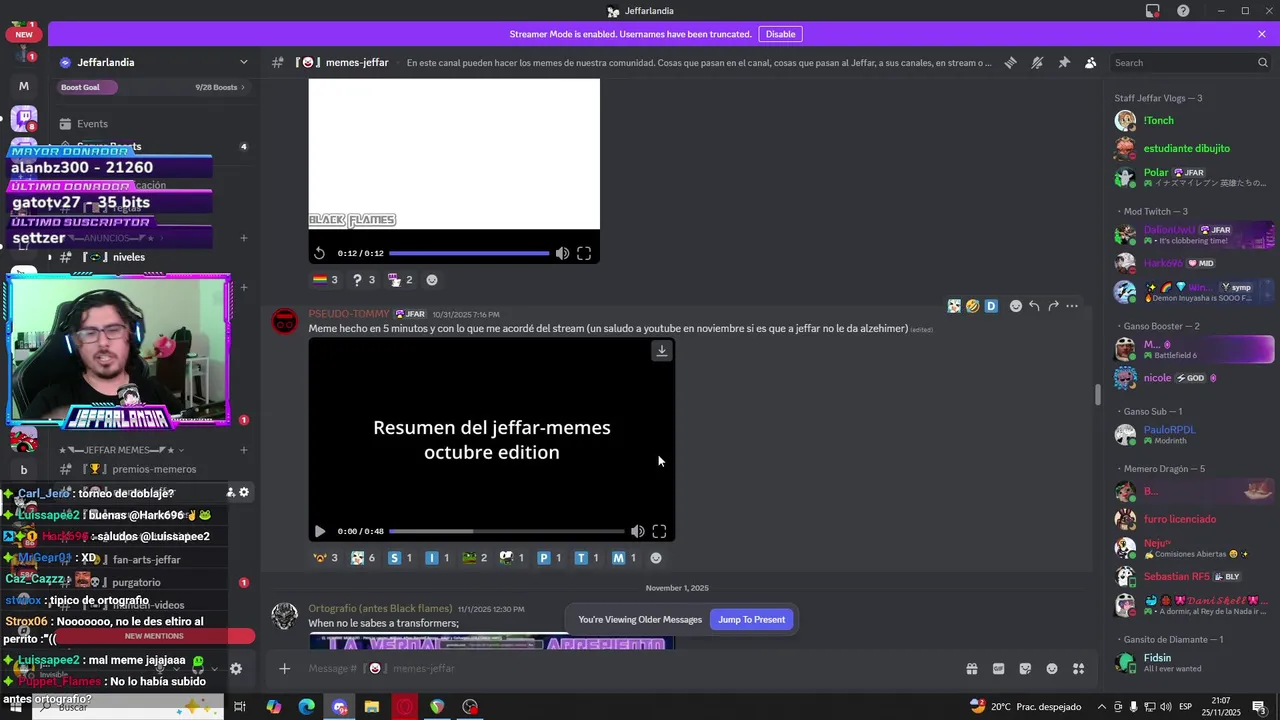Open the Apps launcher icon
The width and height of the screenshot is (1280, 720).
[1079, 669]
